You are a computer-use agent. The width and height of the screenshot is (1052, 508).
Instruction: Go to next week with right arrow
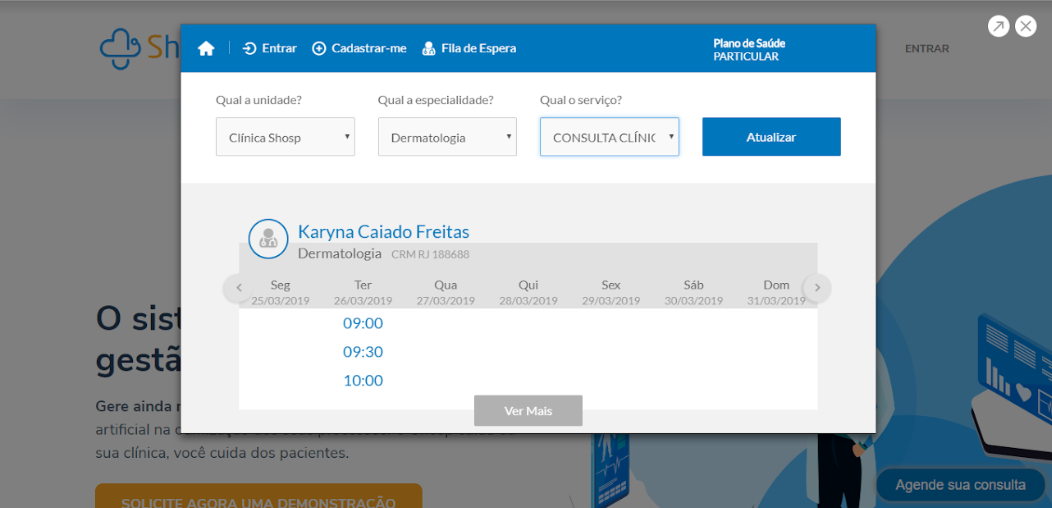pos(817,288)
